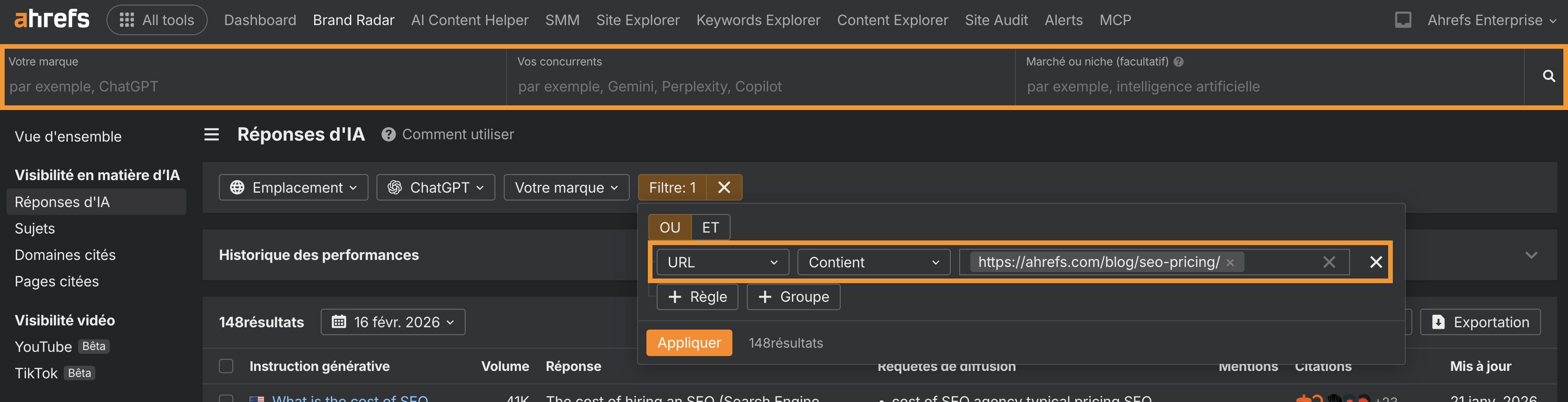
Task: Click the Réponse column header
Action: pos(573,366)
